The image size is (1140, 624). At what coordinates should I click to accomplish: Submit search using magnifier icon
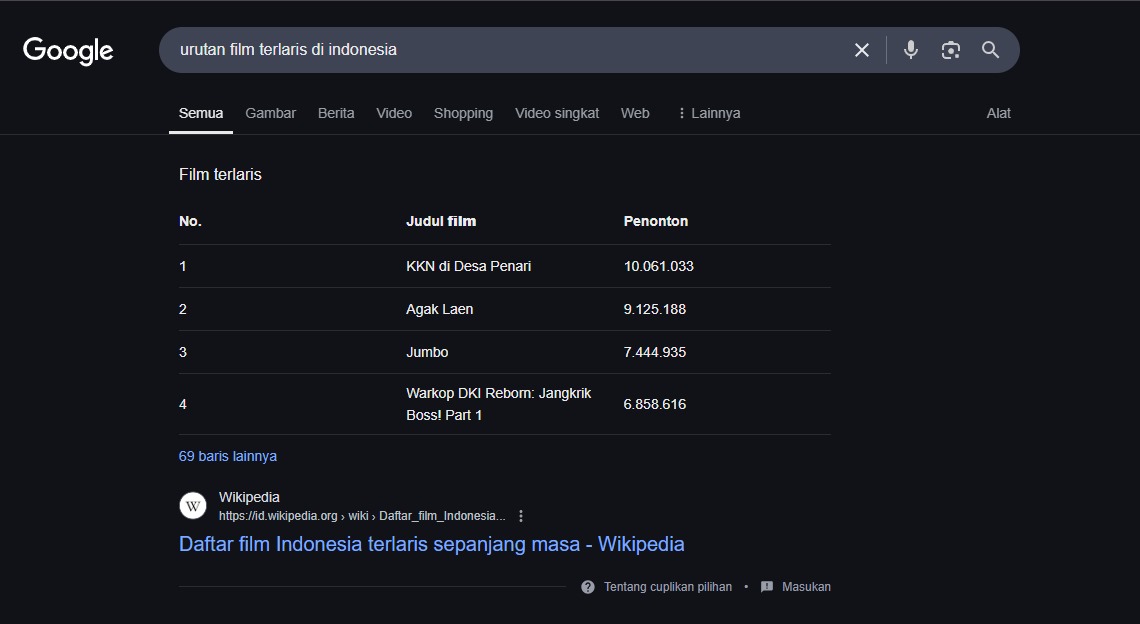tap(990, 50)
